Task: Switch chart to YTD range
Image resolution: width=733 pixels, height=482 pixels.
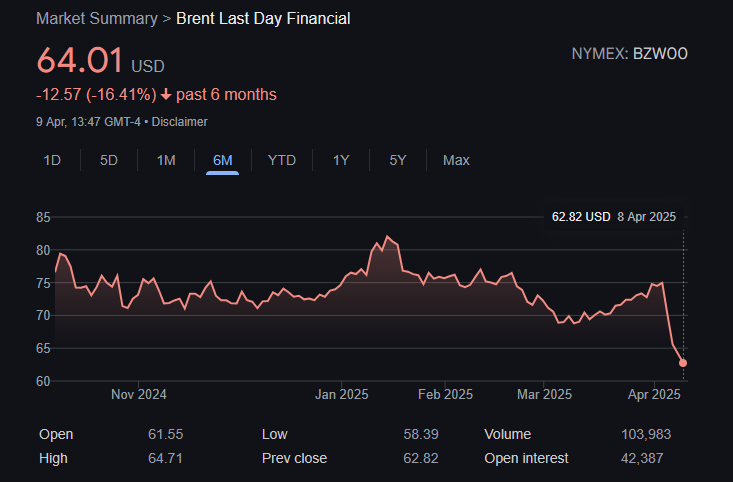Action: tap(281, 160)
